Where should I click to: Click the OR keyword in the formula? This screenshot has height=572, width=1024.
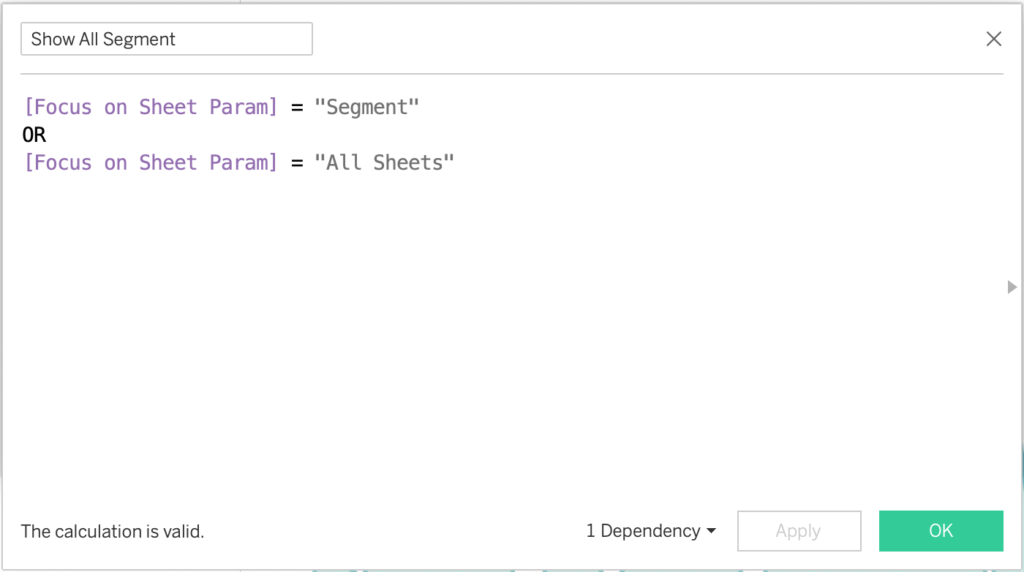tap(34, 135)
